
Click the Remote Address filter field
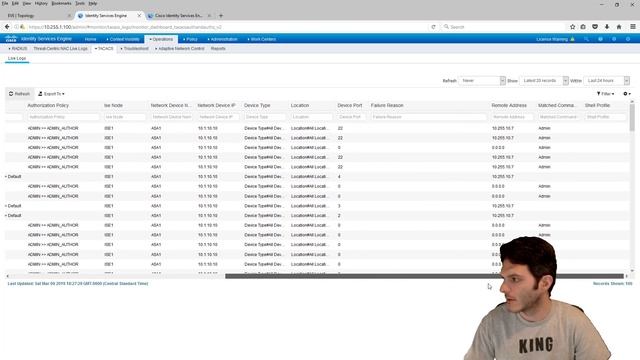pyautogui.click(x=512, y=117)
